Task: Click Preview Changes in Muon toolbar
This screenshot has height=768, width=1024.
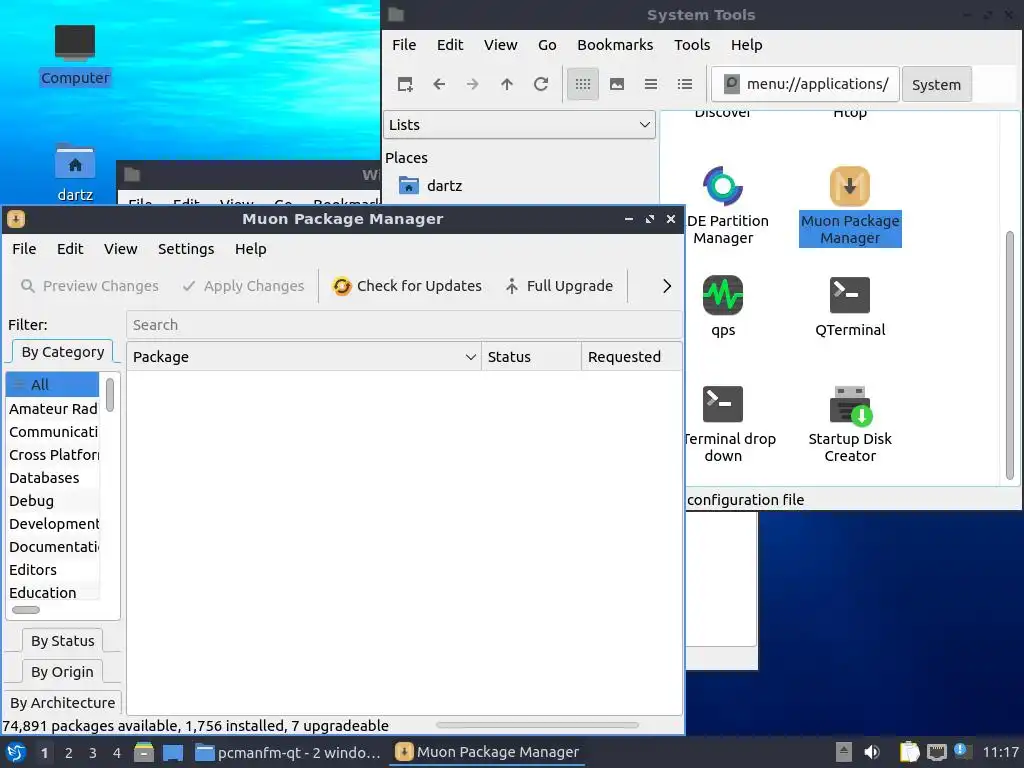Action: pos(89,286)
